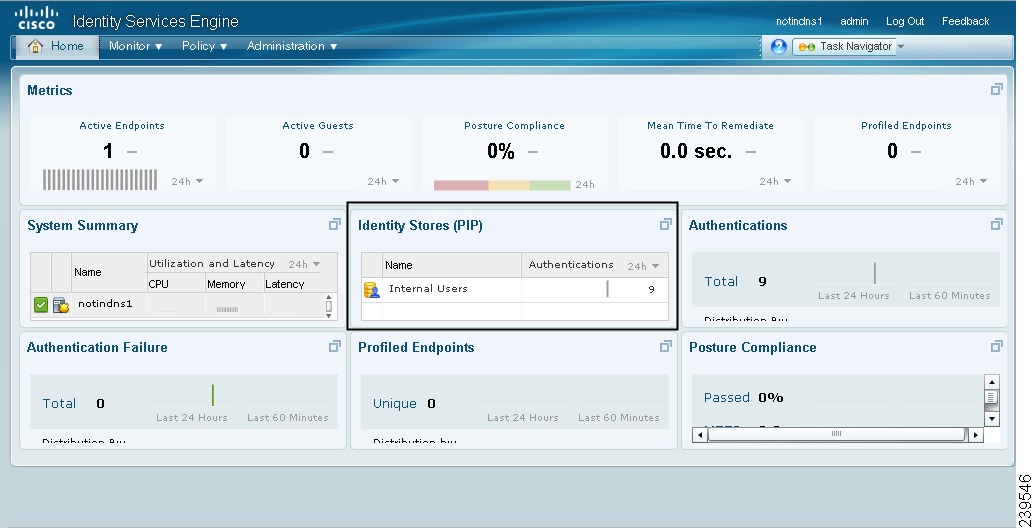Click Last 60 Minutes in Authentication Failure panel
The height and width of the screenshot is (528, 1036).
(x=287, y=418)
